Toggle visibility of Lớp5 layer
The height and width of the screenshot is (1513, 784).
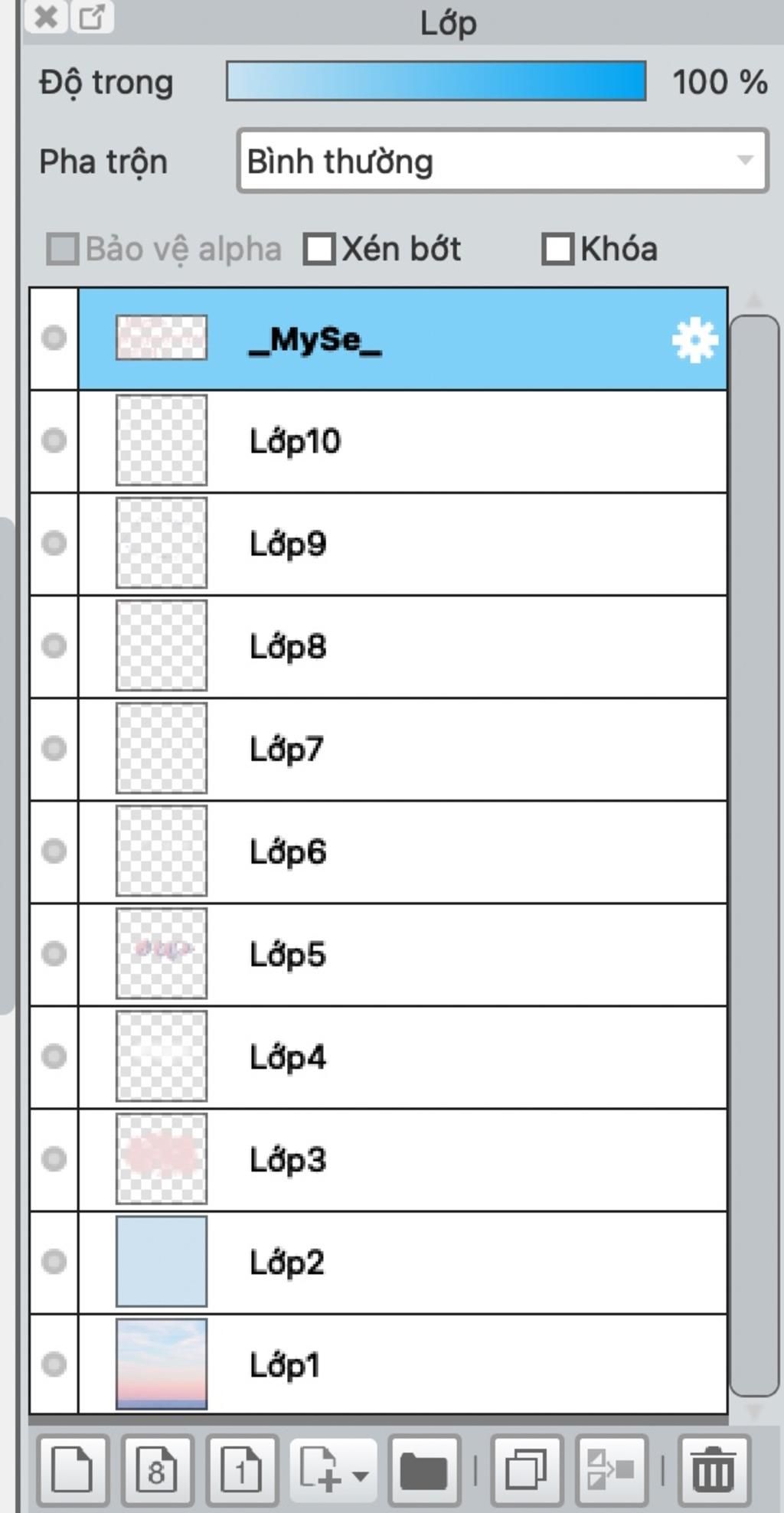tap(54, 954)
